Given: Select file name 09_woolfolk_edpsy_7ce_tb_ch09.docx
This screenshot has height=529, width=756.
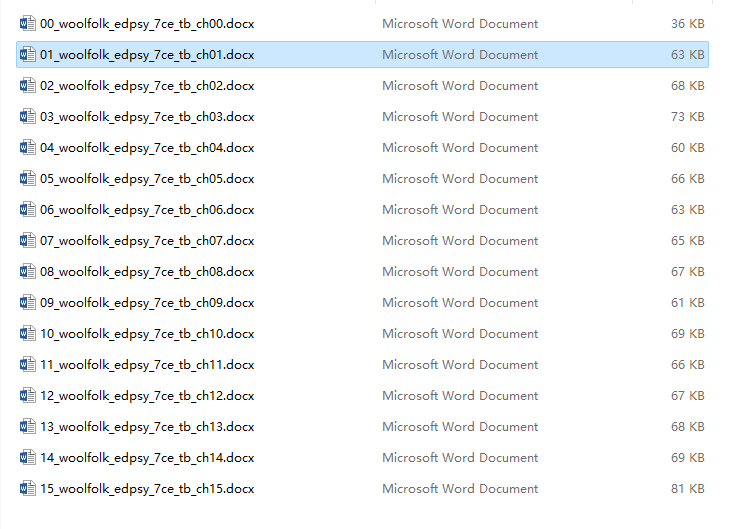Looking at the screenshot, I should [147, 303].
